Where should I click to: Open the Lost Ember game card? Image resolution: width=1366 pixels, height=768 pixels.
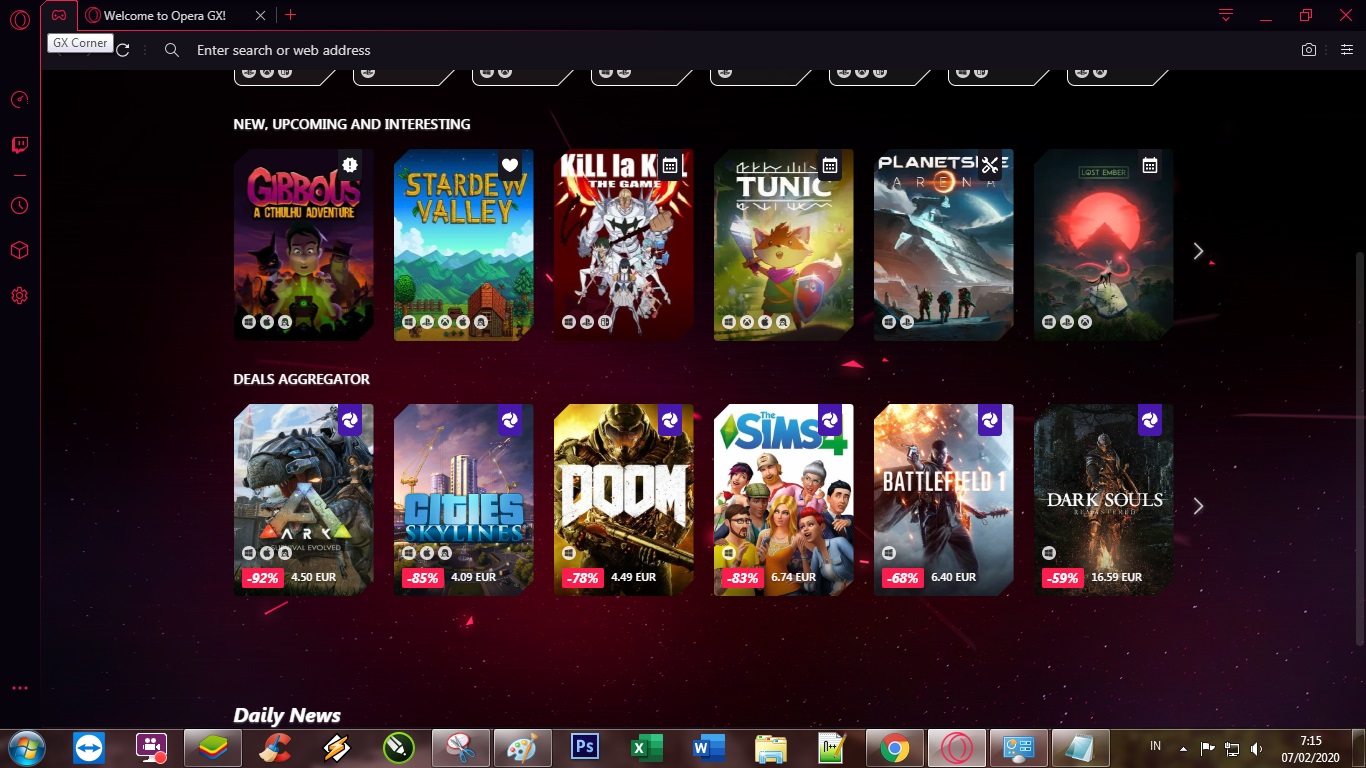click(x=1104, y=245)
